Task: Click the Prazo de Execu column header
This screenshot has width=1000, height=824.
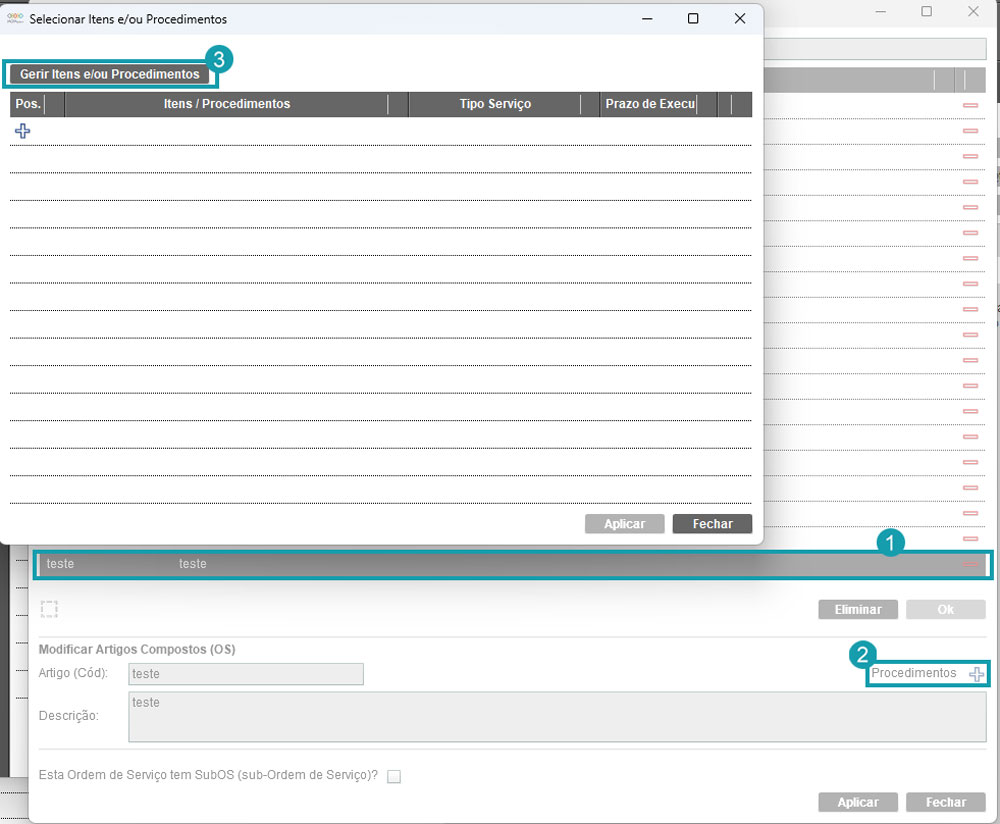Action: (650, 104)
